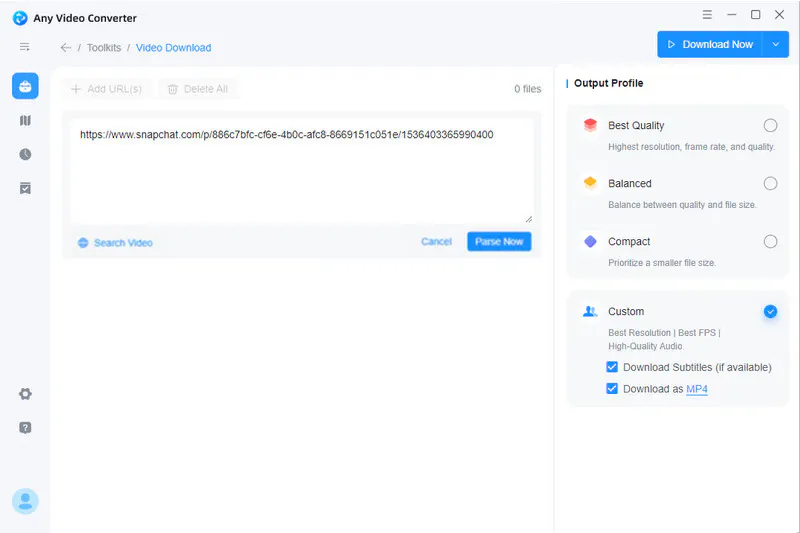Uncheck the Download as MP4 checkbox
800x533 pixels.
612,389
